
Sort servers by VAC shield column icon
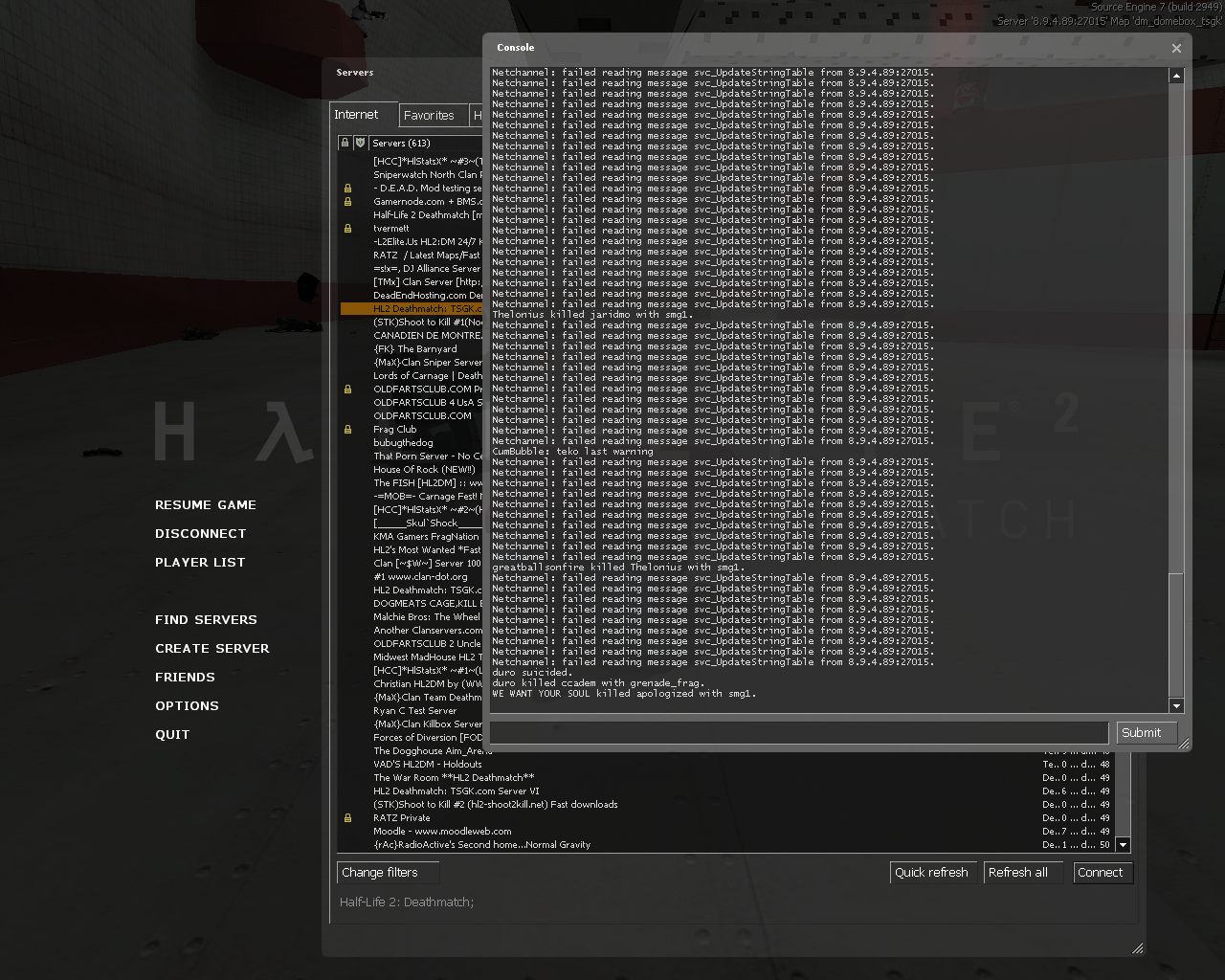click(360, 143)
